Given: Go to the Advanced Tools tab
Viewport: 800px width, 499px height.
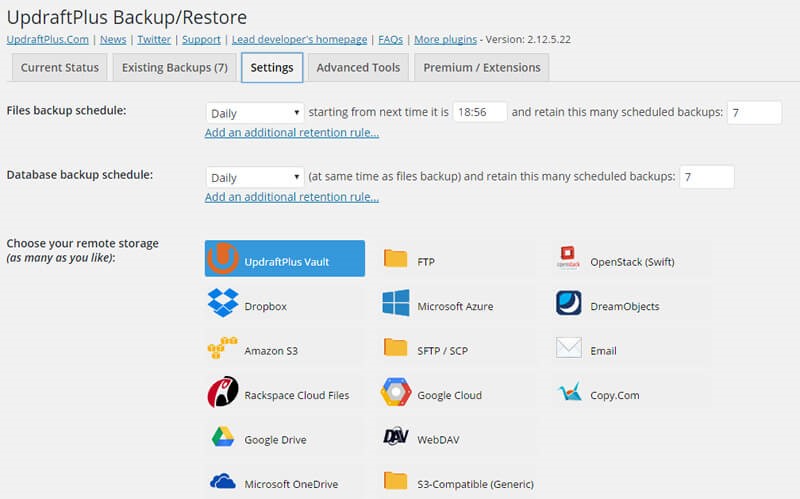Looking at the screenshot, I should click(x=358, y=68).
